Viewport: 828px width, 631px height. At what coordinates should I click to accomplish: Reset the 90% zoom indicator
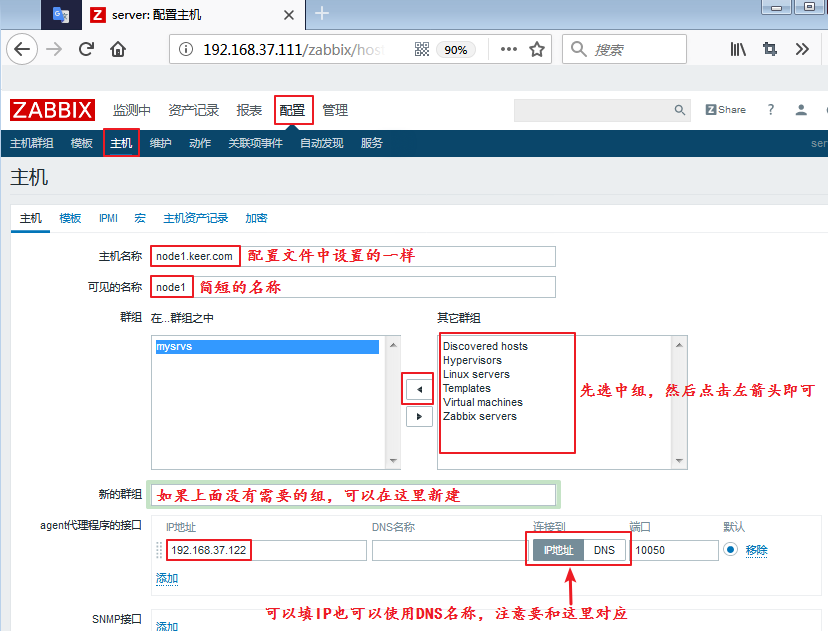pos(456,50)
